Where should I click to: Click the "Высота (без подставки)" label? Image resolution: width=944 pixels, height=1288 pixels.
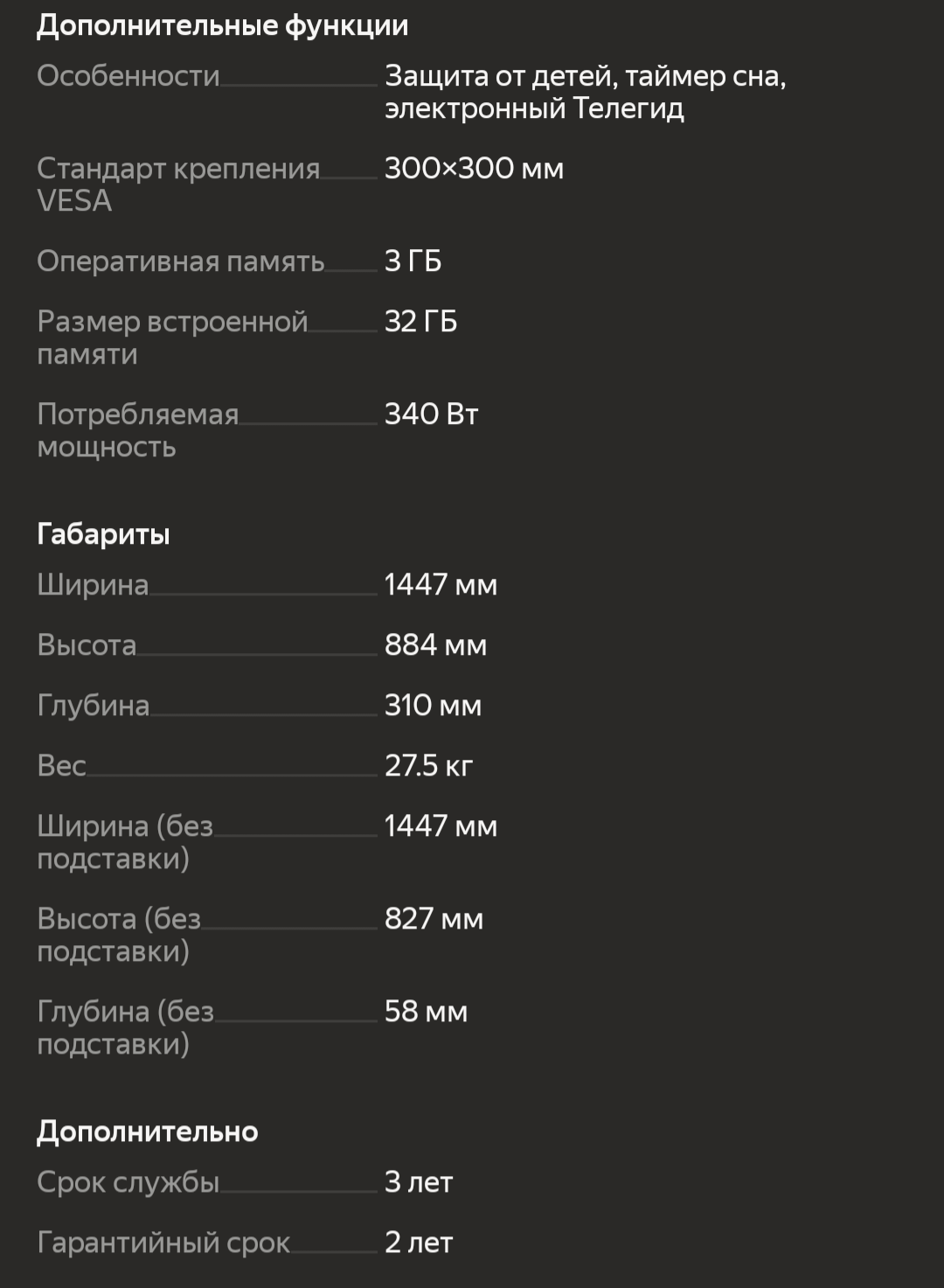pyautogui.click(x=119, y=935)
